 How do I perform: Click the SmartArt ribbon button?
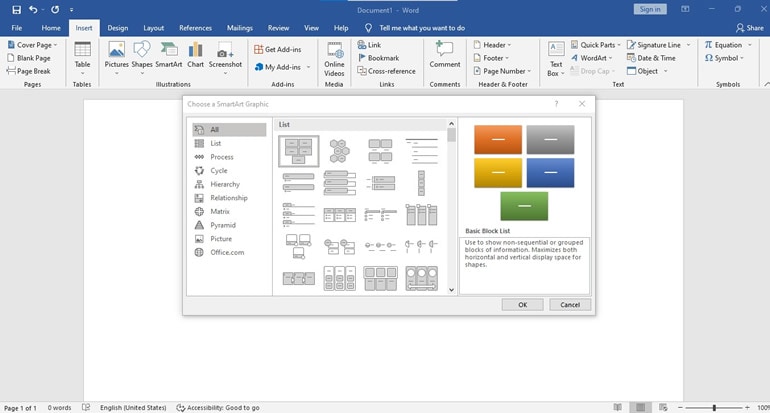pyautogui.click(x=168, y=55)
